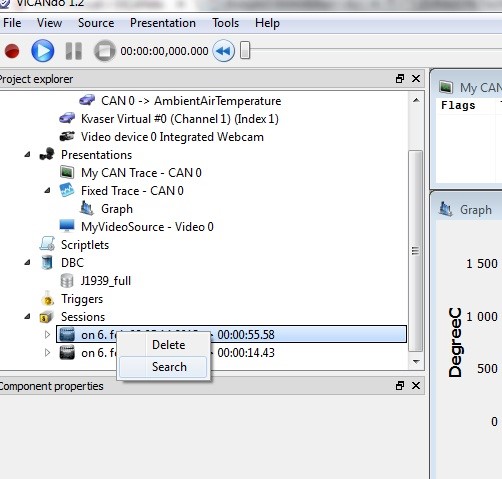This screenshot has height=479, width=502.
Task: Select the Graph tree item label
Action: (x=117, y=209)
